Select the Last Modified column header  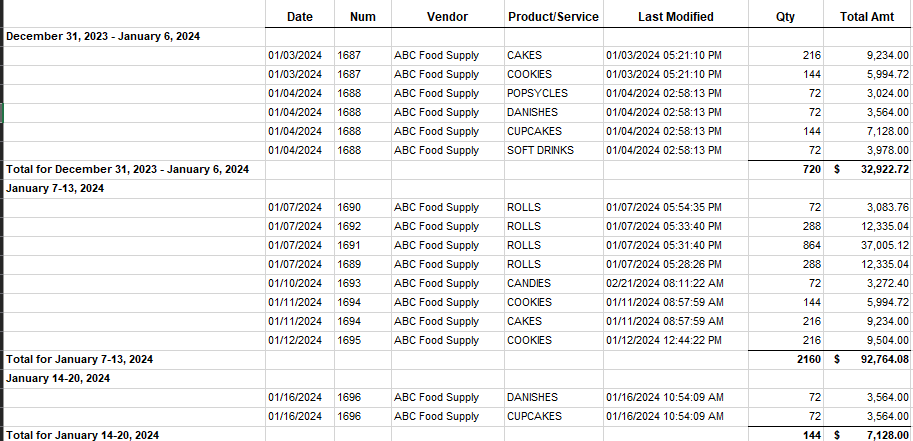click(675, 17)
